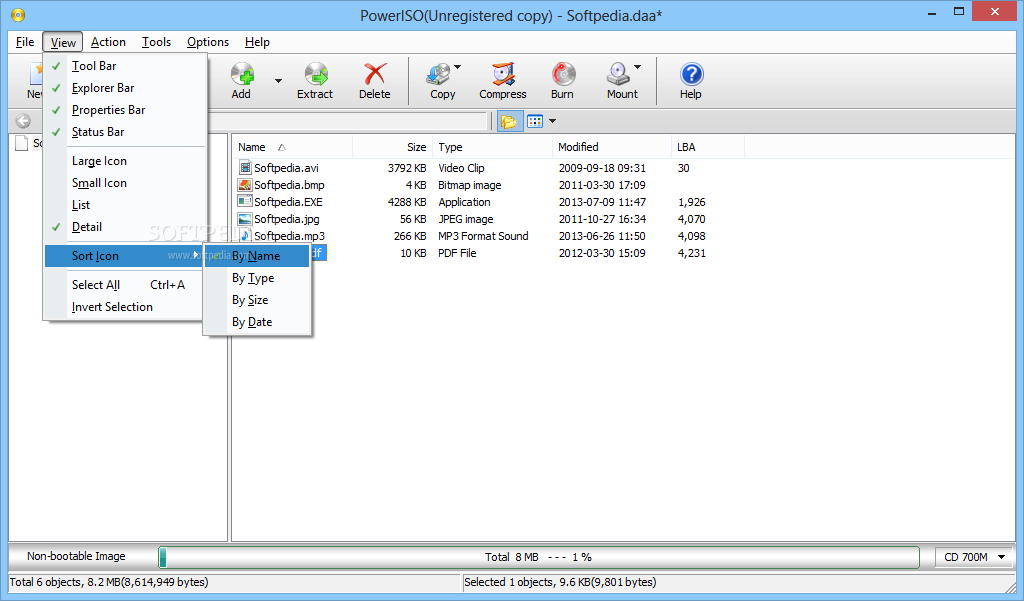
Task: Toggle the folder view icon
Action: 509,121
